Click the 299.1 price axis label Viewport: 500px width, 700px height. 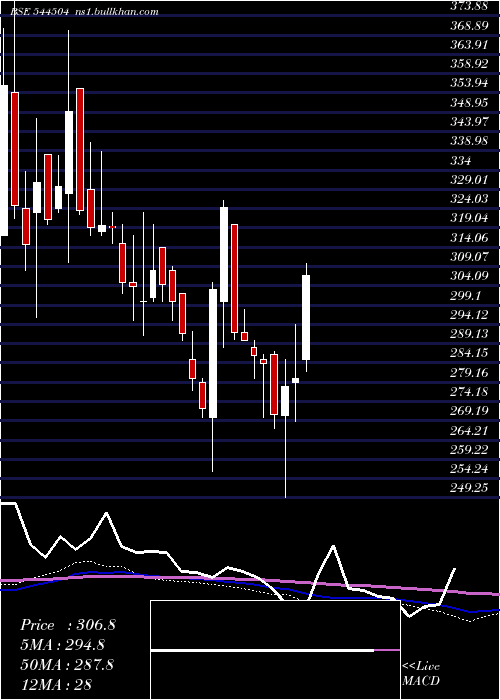click(466, 296)
